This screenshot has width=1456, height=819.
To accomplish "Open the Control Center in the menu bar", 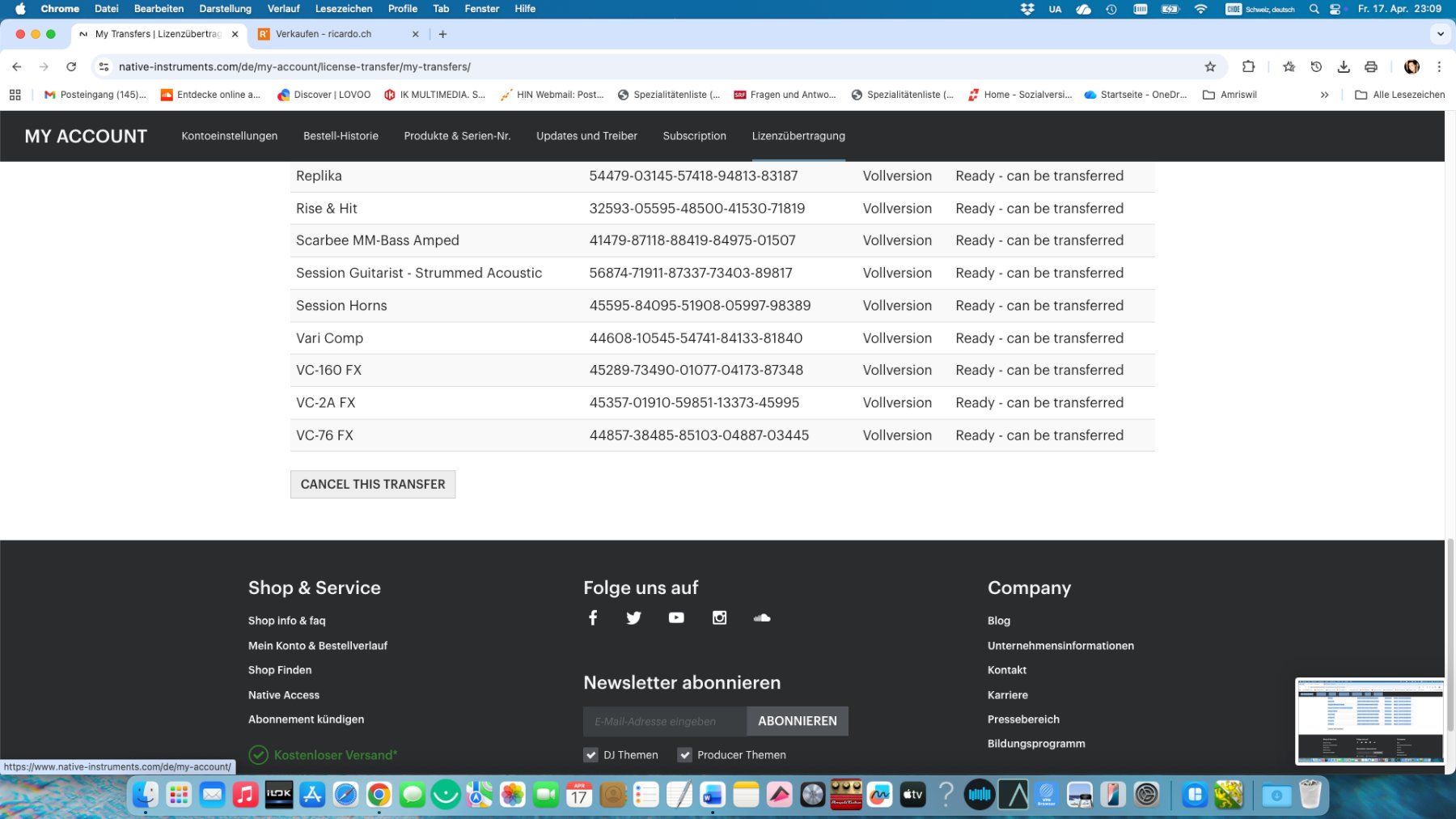I will (1335, 9).
